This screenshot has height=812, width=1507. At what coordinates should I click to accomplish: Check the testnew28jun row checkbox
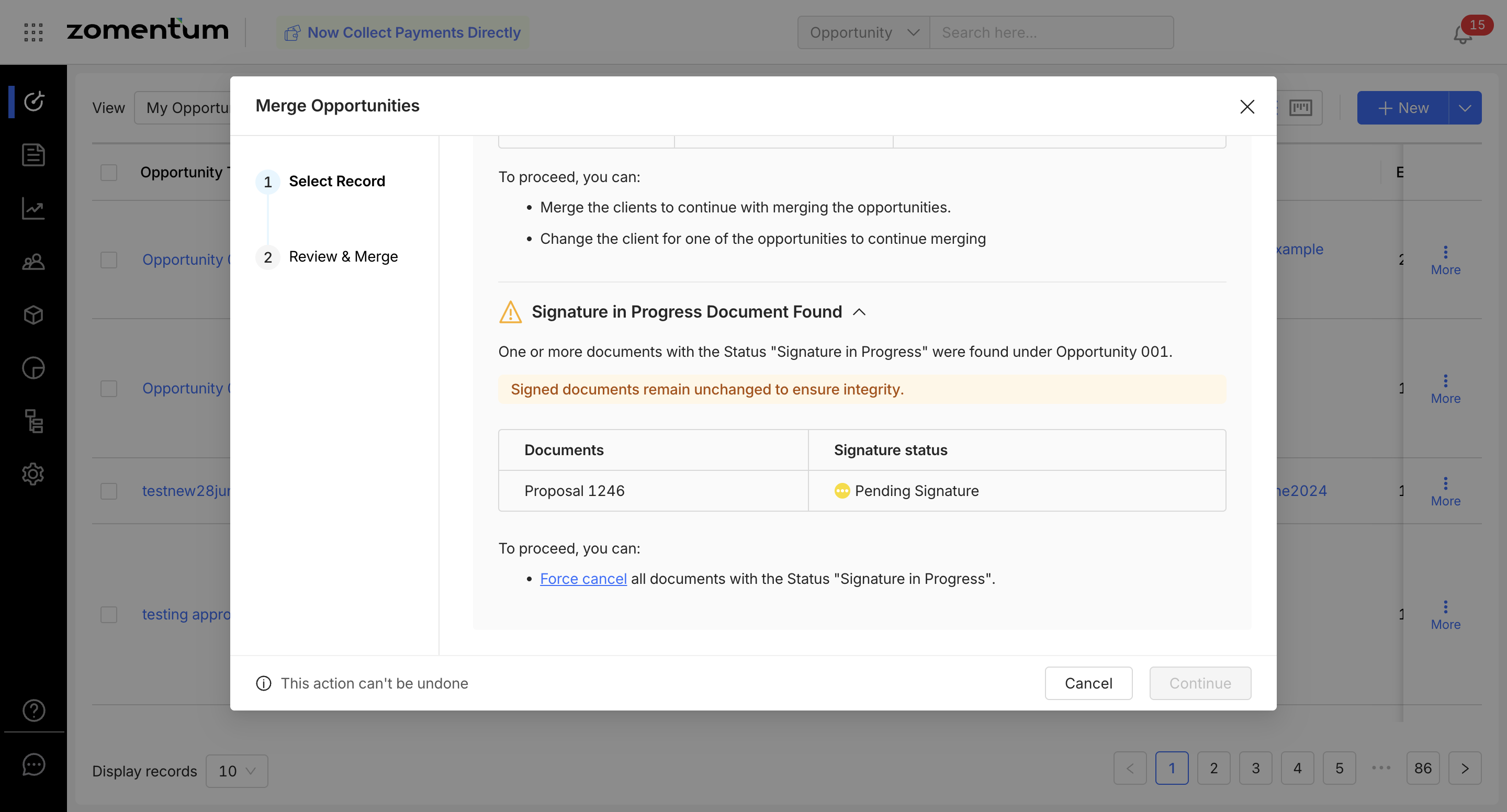(109, 490)
